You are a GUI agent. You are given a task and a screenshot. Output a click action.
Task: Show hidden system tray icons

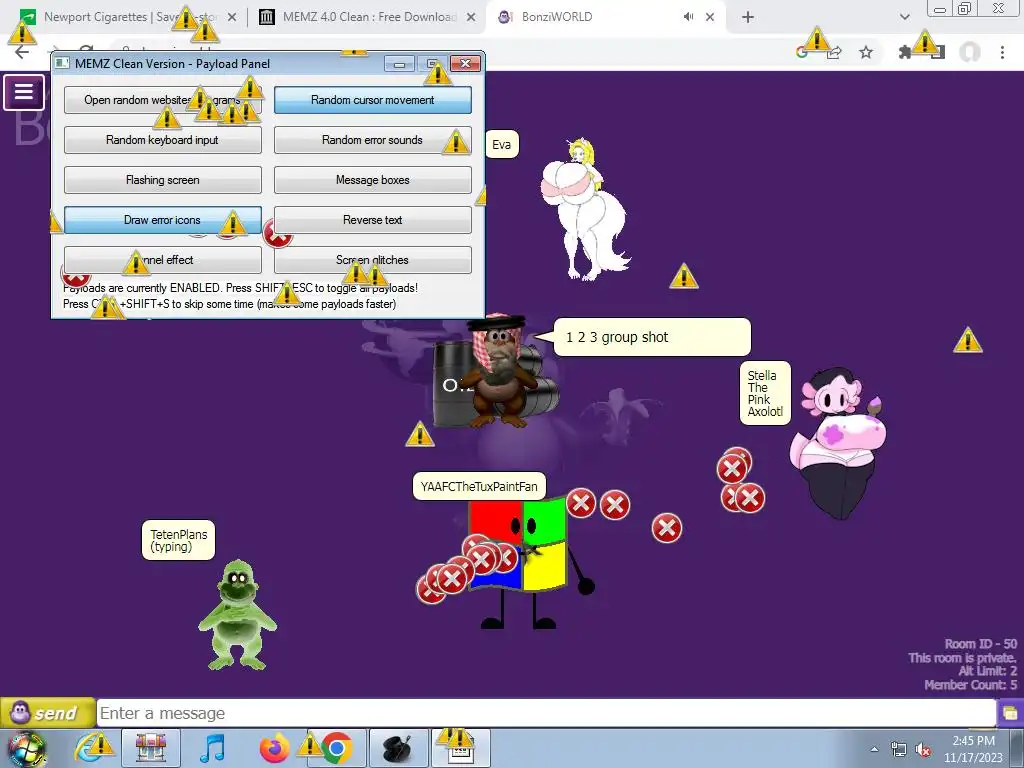[x=874, y=749]
